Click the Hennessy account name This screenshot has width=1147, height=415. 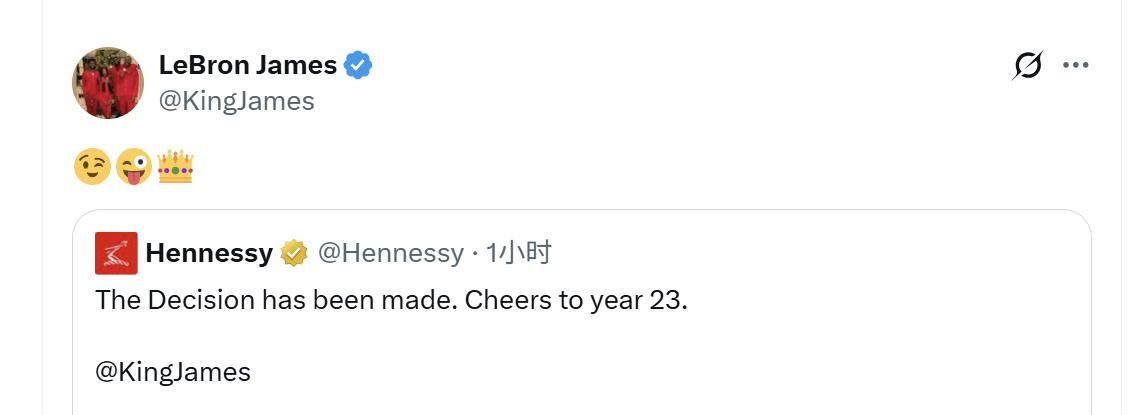point(208,254)
